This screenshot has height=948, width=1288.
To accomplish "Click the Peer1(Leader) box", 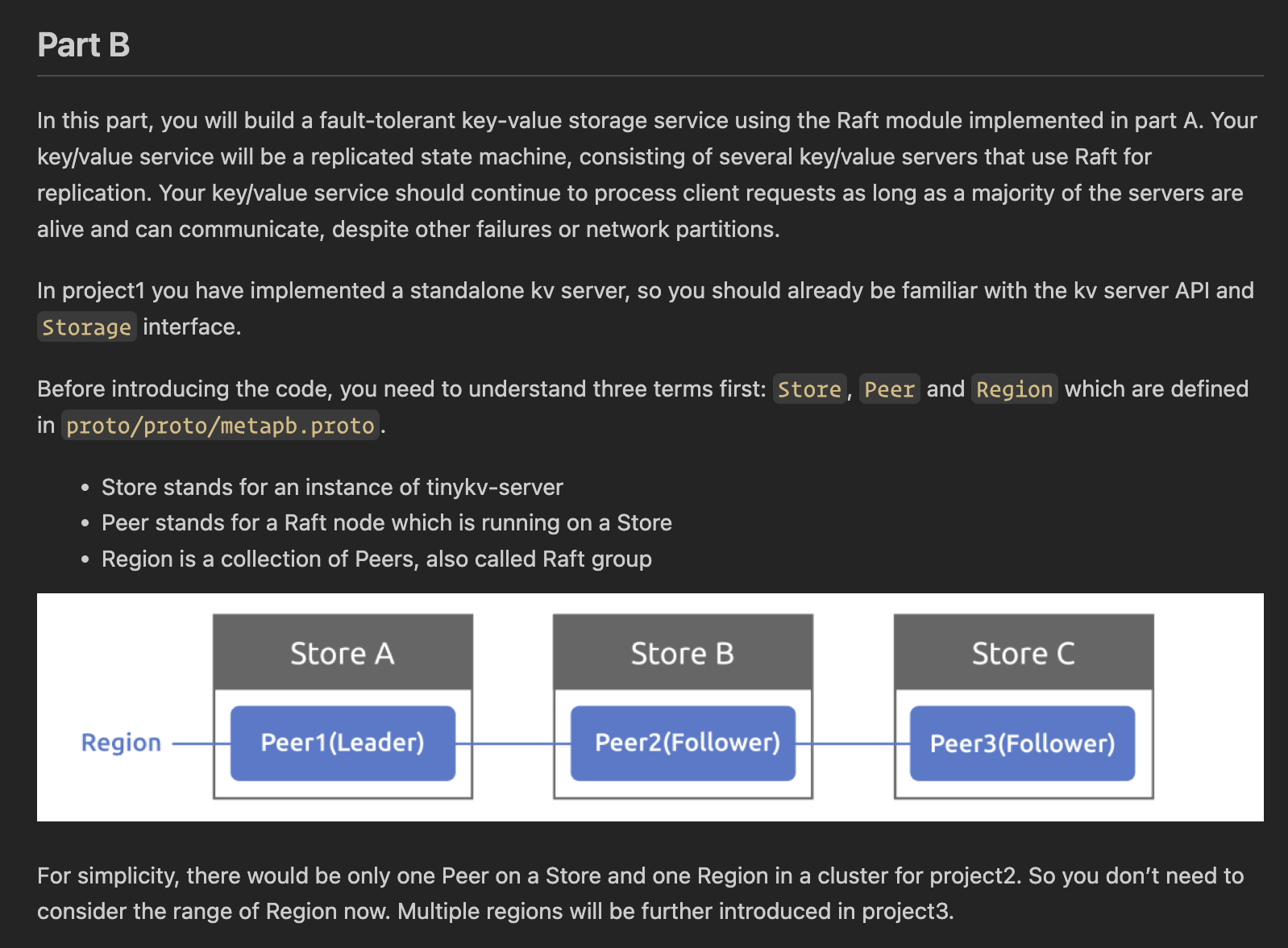I will pyautogui.click(x=343, y=742).
